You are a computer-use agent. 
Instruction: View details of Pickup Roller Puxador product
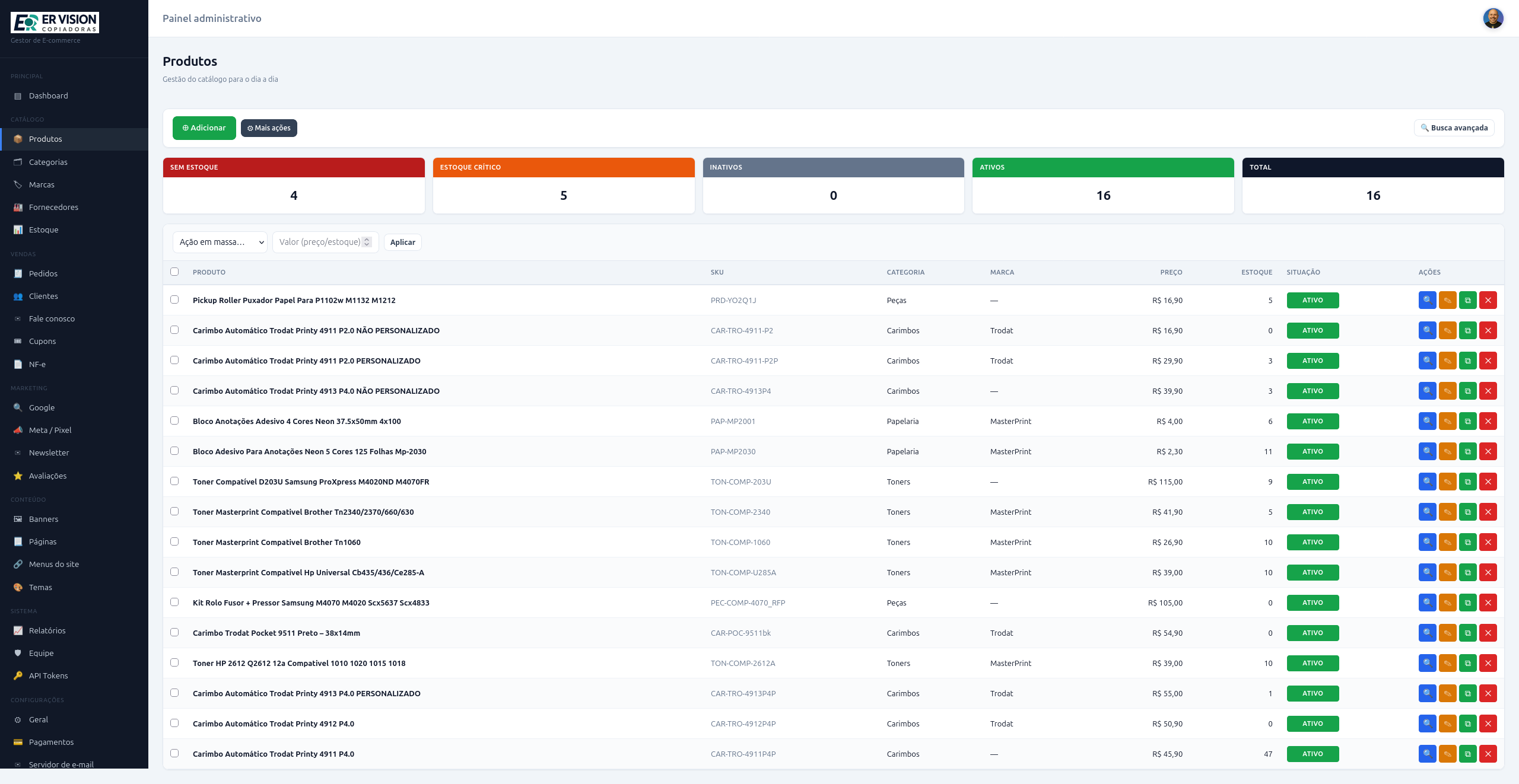pos(1427,300)
